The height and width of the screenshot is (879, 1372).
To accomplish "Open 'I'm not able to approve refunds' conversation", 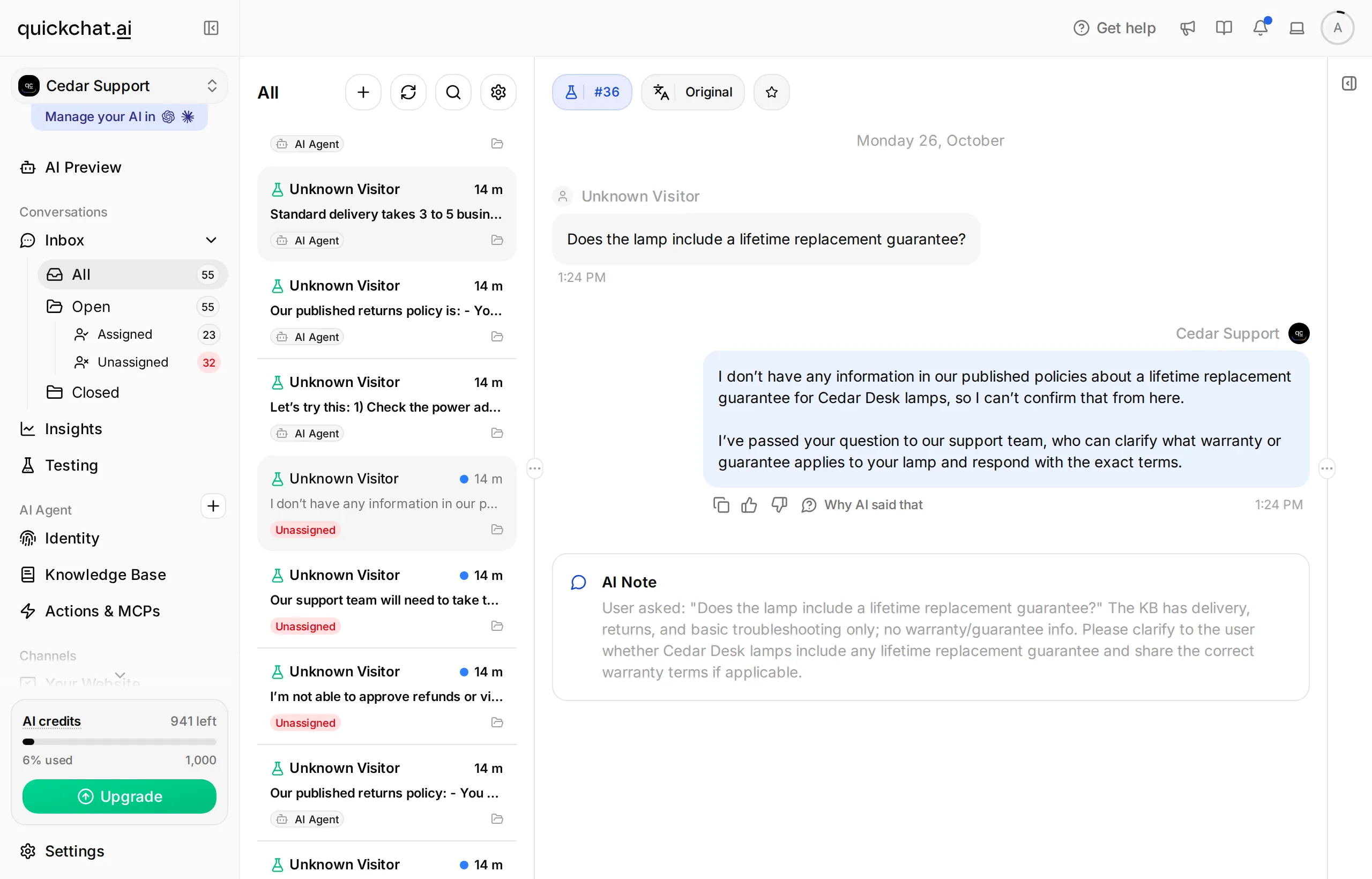I will 386,696.
